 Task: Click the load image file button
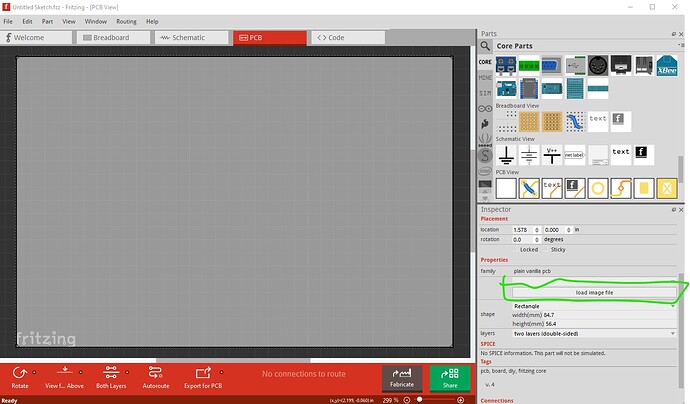tap(594, 293)
